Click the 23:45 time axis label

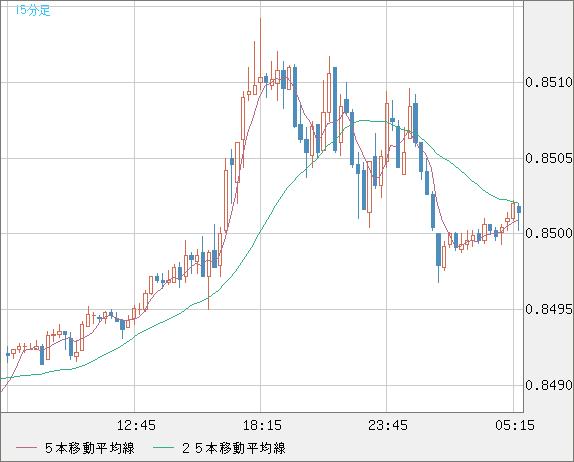click(388, 425)
